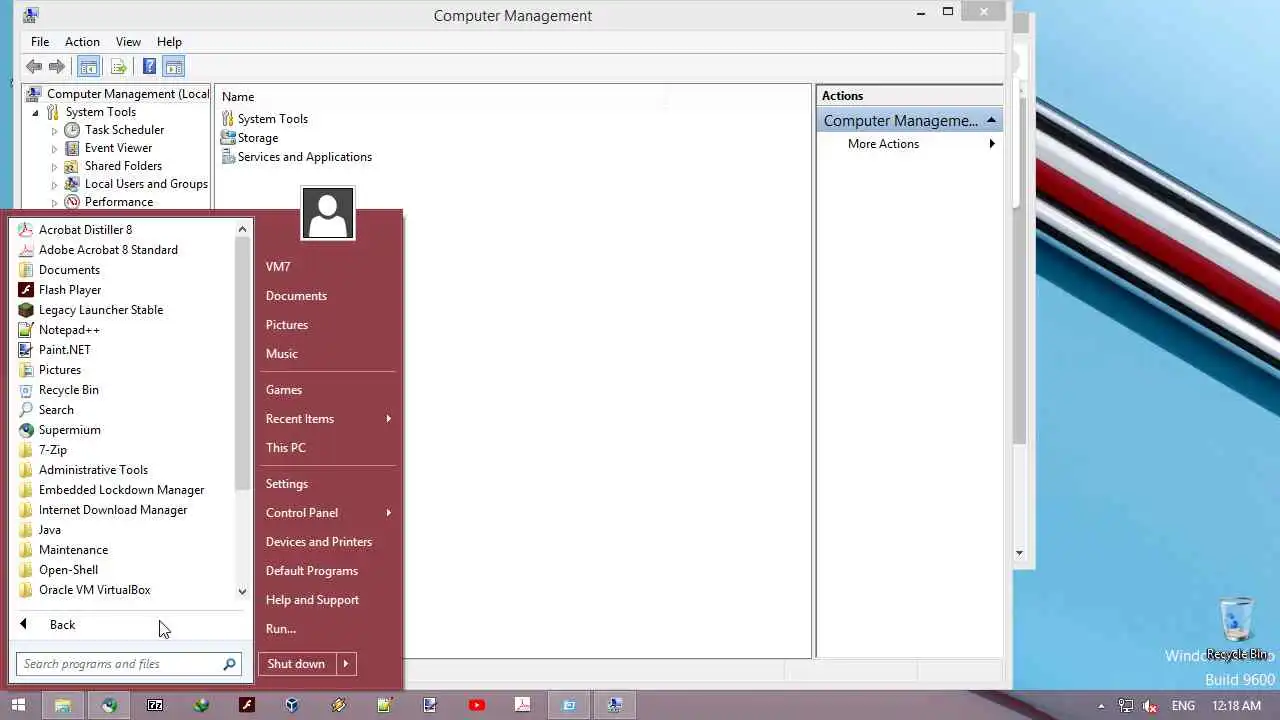
Task: Open the Action menu
Action: [82, 41]
